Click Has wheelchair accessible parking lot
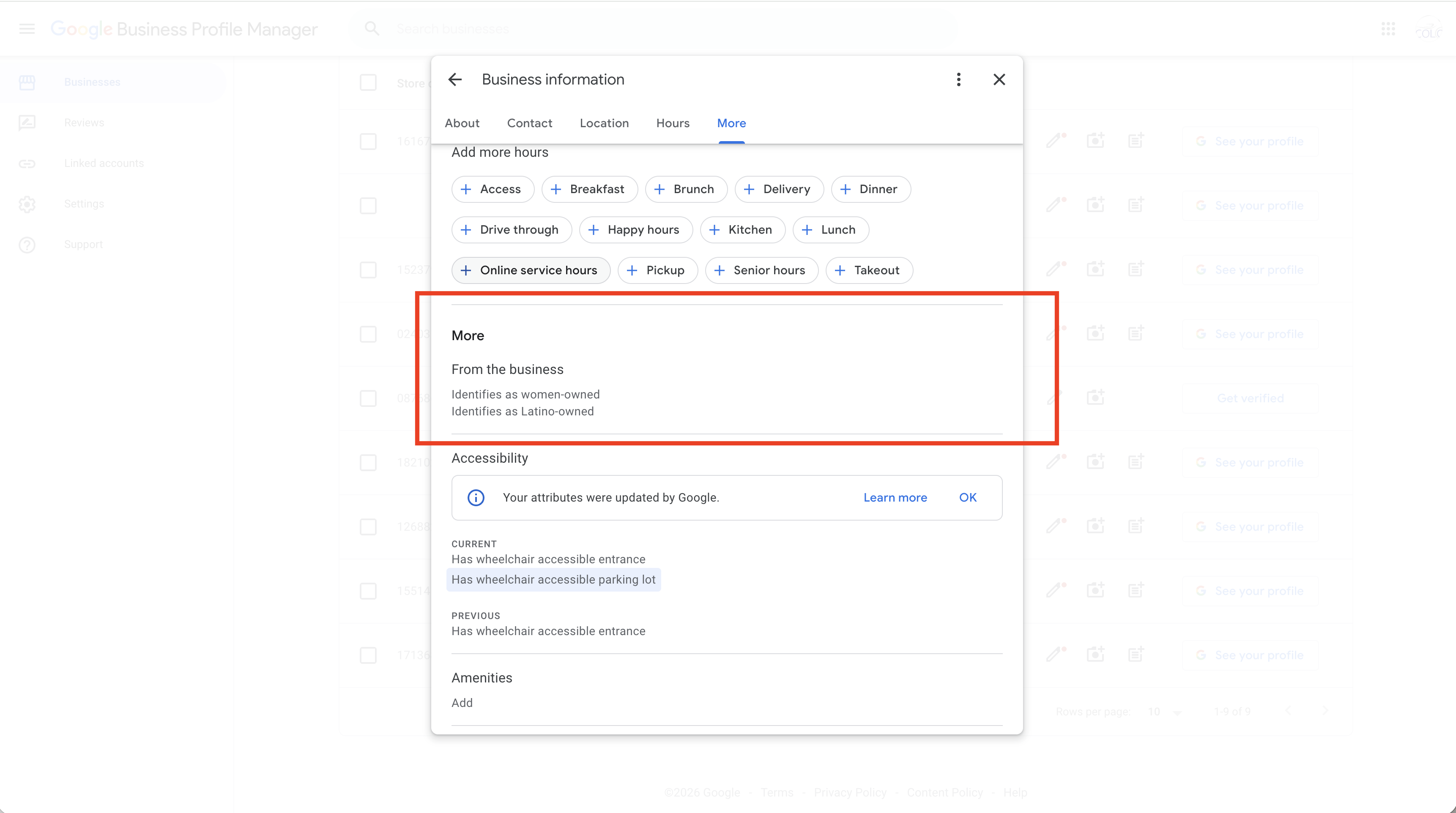 click(x=553, y=580)
